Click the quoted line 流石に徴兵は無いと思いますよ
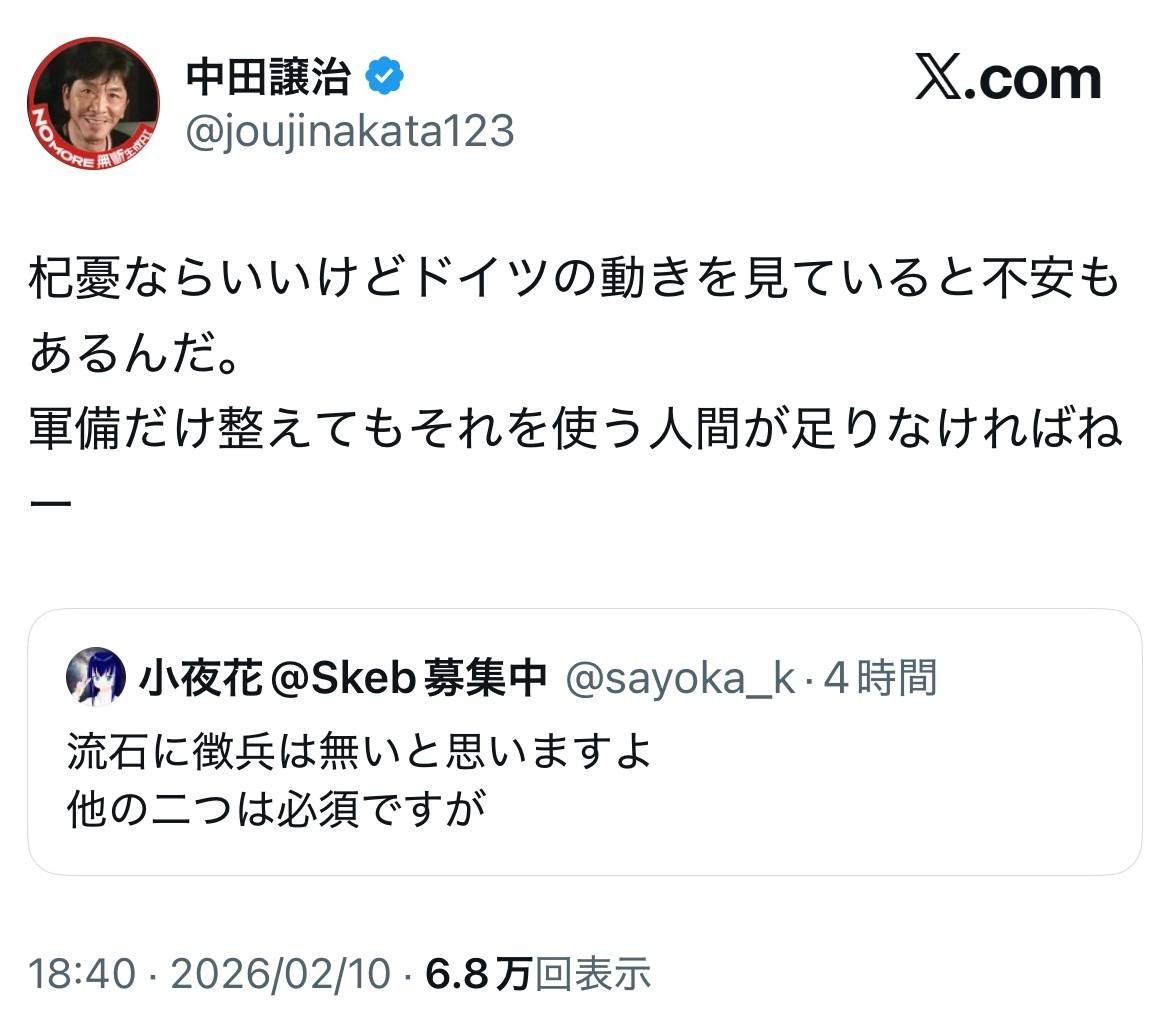This screenshot has height=1015, width=1170. click(360, 751)
